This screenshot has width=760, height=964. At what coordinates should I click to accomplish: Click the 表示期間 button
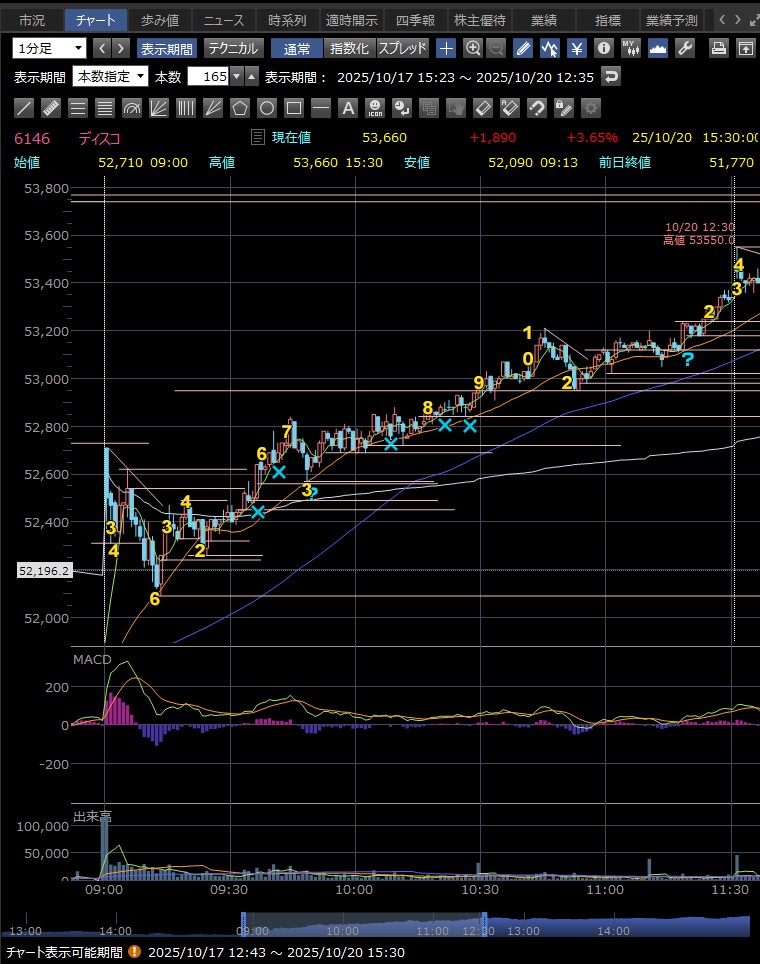click(x=166, y=48)
